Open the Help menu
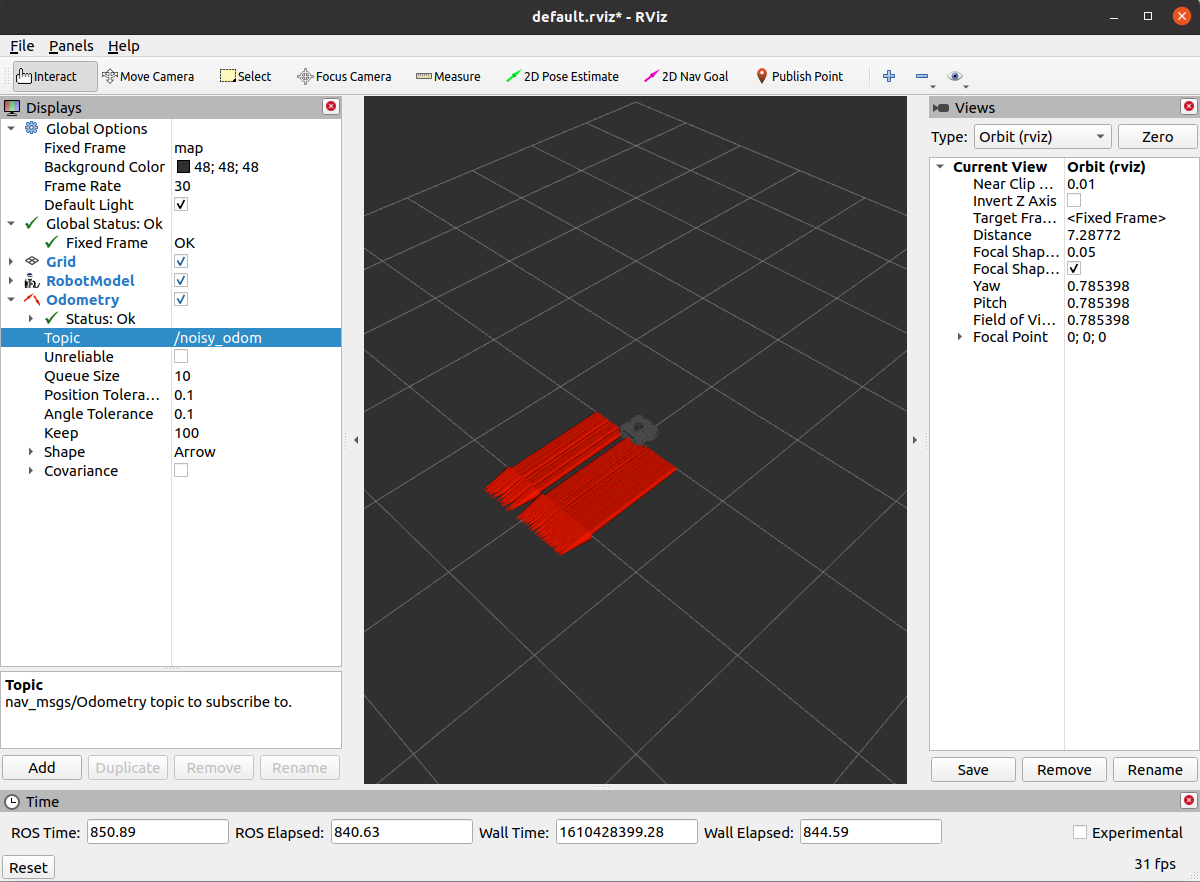The height and width of the screenshot is (882, 1200). pyautogui.click(x=124, y=46)
